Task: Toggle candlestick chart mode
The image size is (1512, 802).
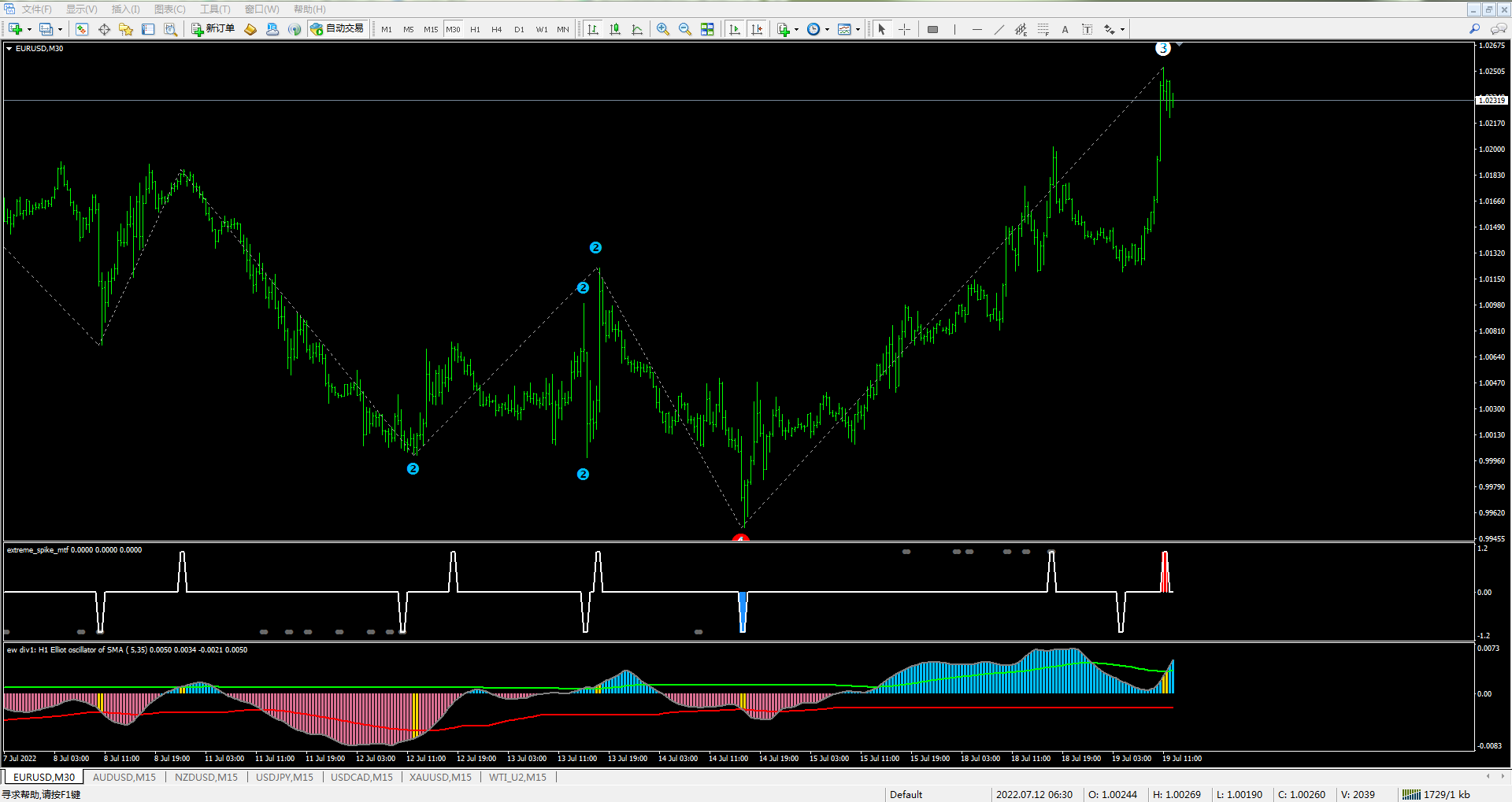Action: coord(615,29)
